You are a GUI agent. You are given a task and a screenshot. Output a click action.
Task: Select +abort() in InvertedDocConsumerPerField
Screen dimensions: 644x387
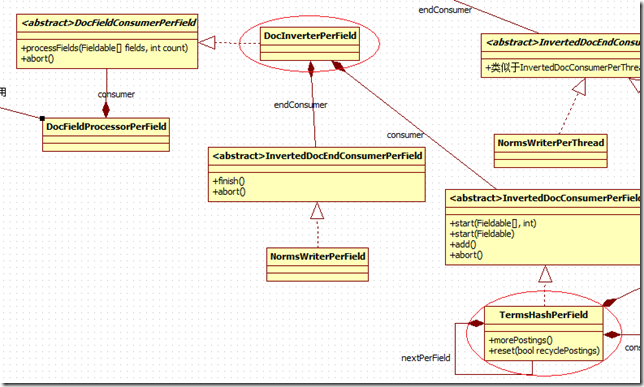(x=466, y=255)
